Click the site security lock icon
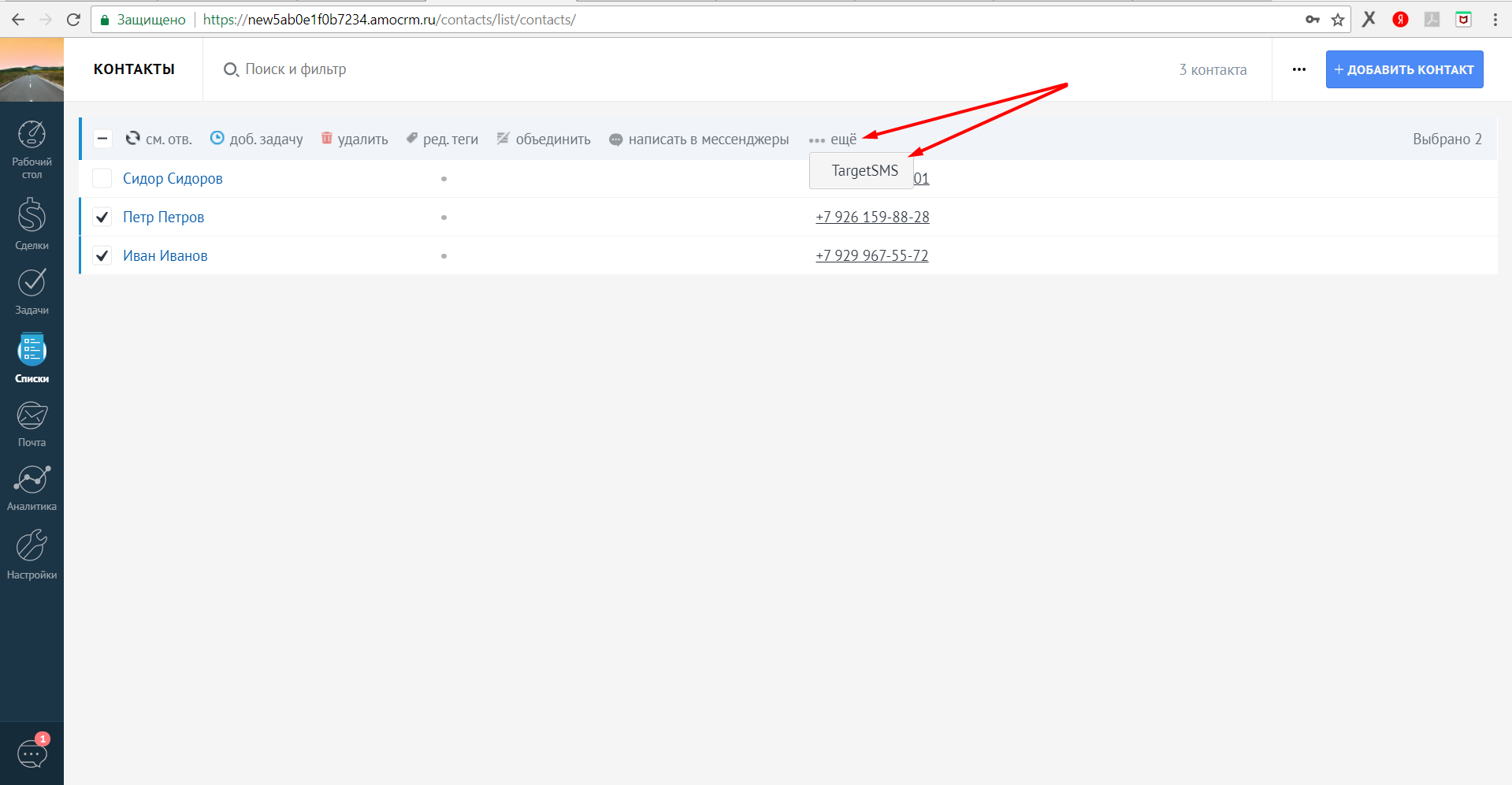 click(x=105, y=20)
